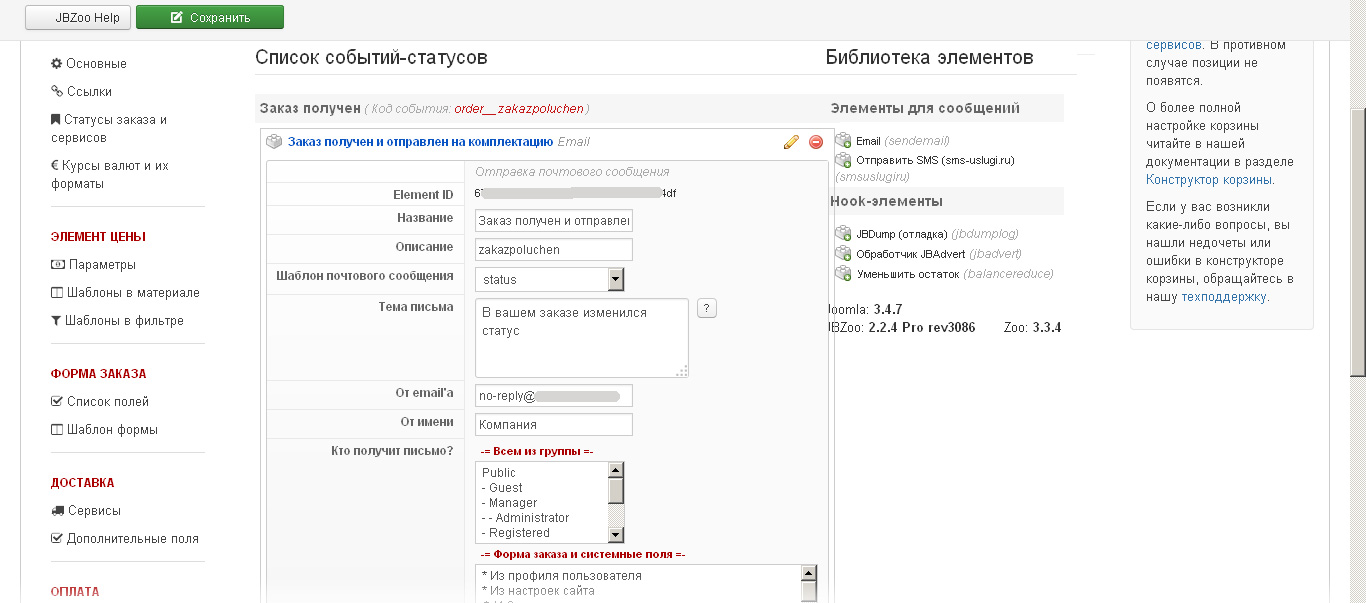This screenshot has width=1366, height=603.
Task: Go to Список полей in the order form section
Action: 107,402
